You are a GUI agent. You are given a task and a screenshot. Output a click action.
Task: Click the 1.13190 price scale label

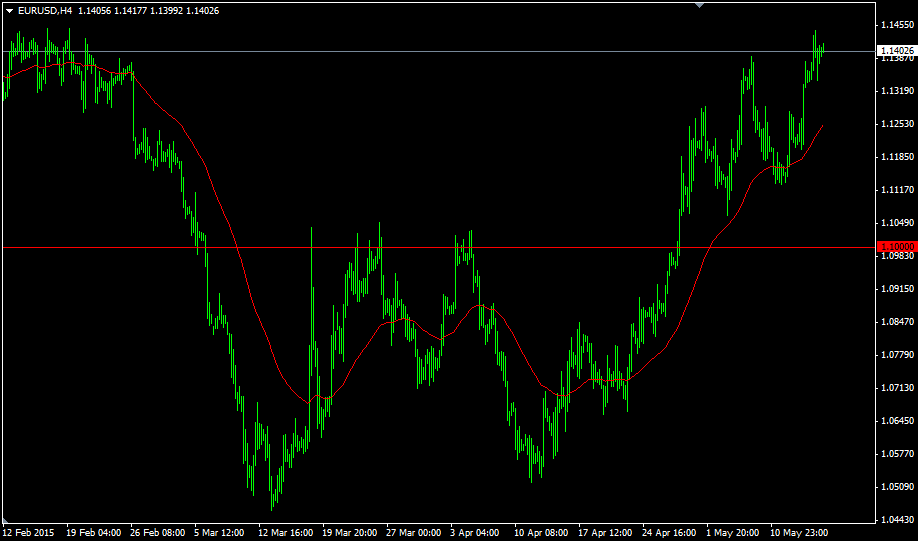[x=898, y=91]
